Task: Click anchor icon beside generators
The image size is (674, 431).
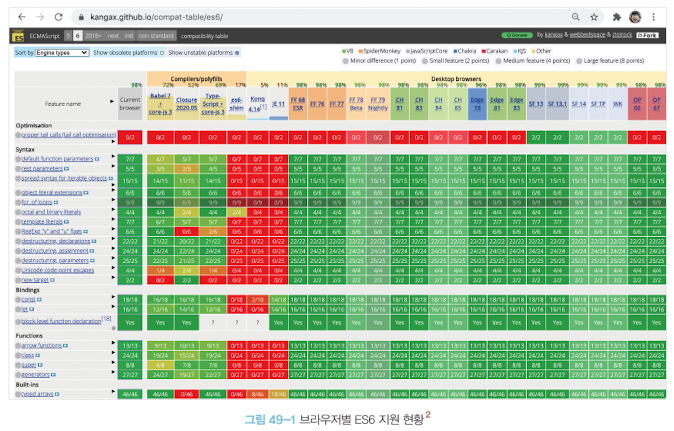Action: [53, 375]
